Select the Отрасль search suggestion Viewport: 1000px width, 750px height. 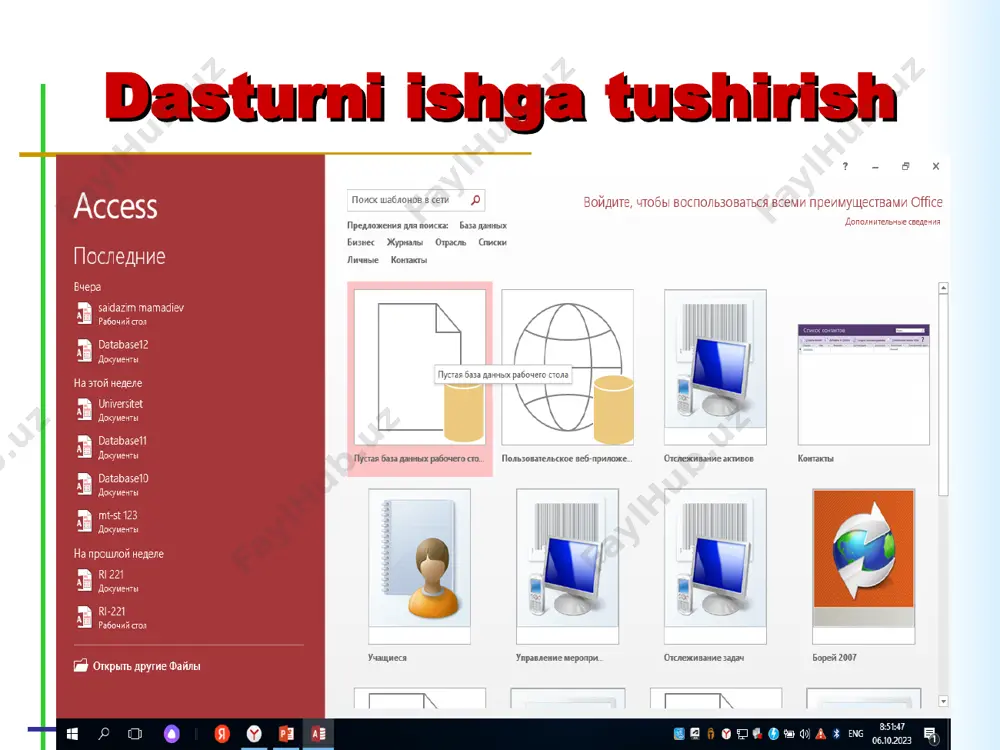(450, 242)
